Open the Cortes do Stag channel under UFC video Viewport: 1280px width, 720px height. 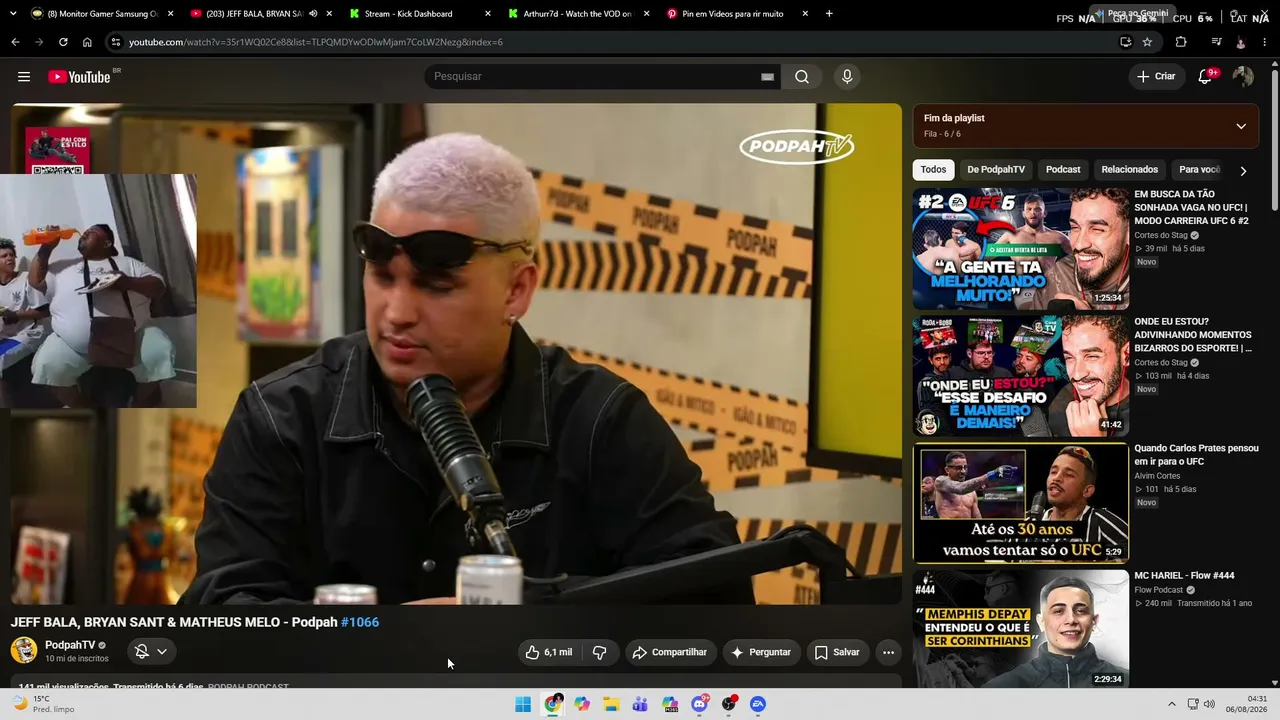click(1161, 235)
